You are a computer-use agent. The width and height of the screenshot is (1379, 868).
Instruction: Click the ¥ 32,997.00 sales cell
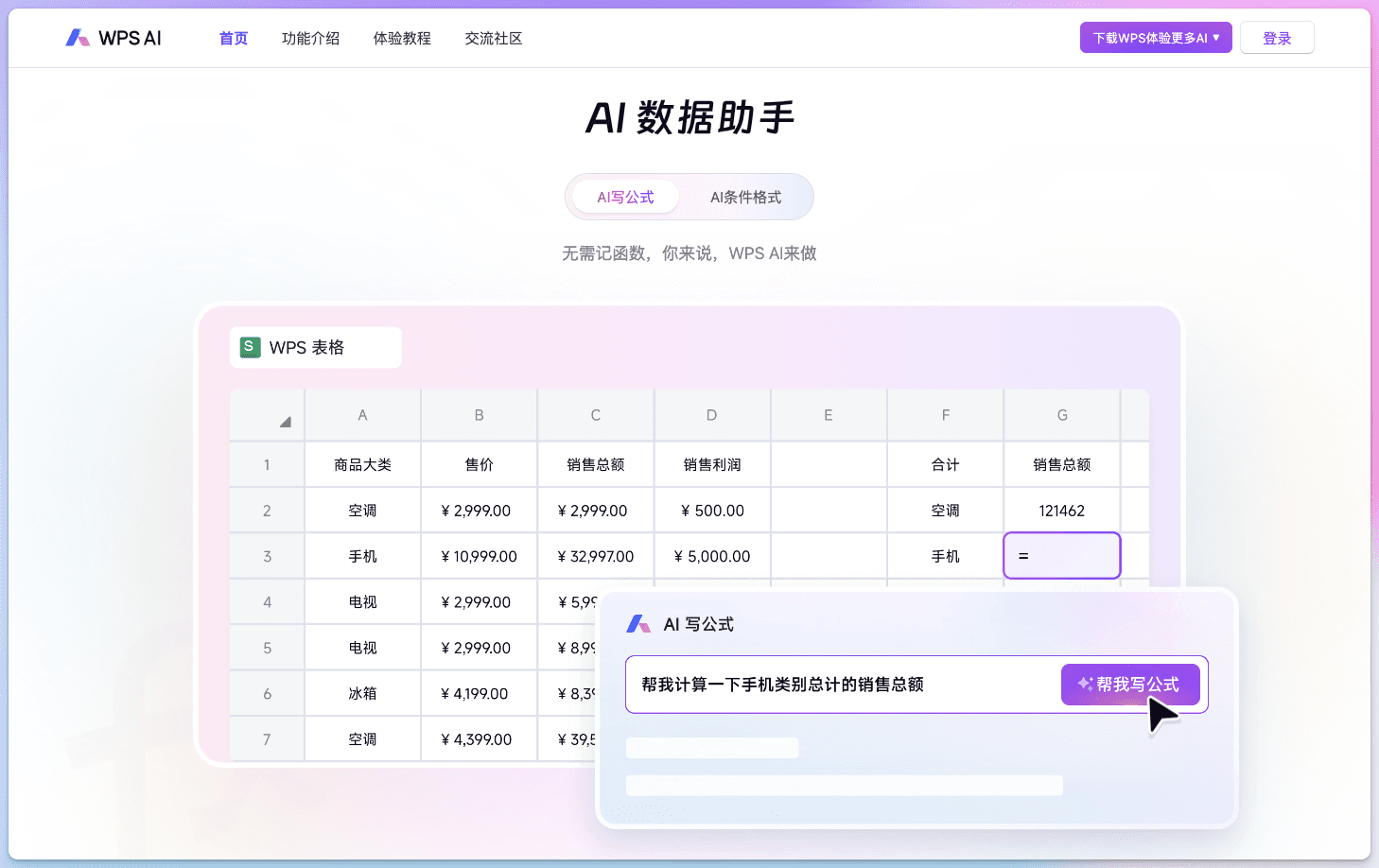[x=596, y=556]
